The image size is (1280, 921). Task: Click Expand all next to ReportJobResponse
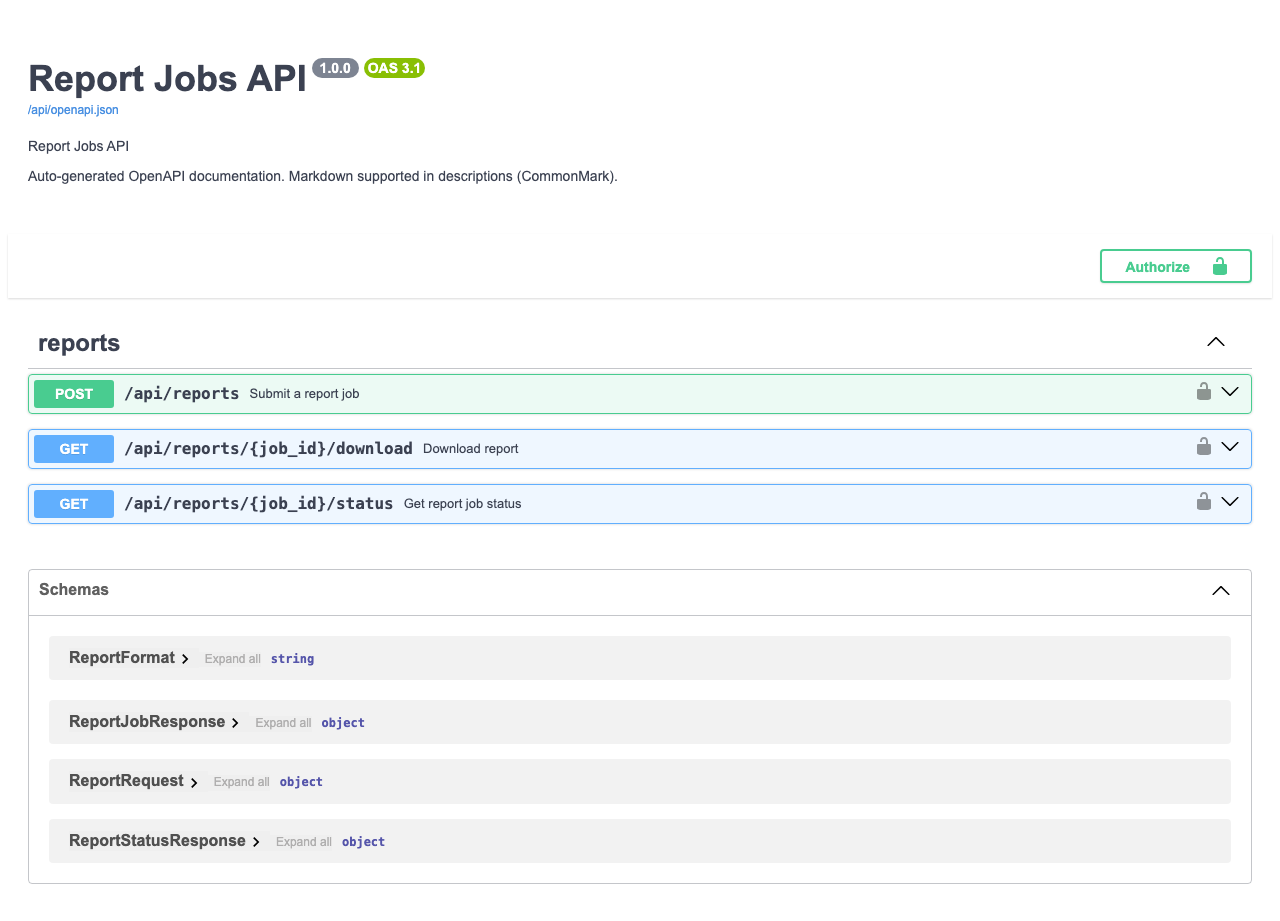pyautogui.click(x=283, y=723)
